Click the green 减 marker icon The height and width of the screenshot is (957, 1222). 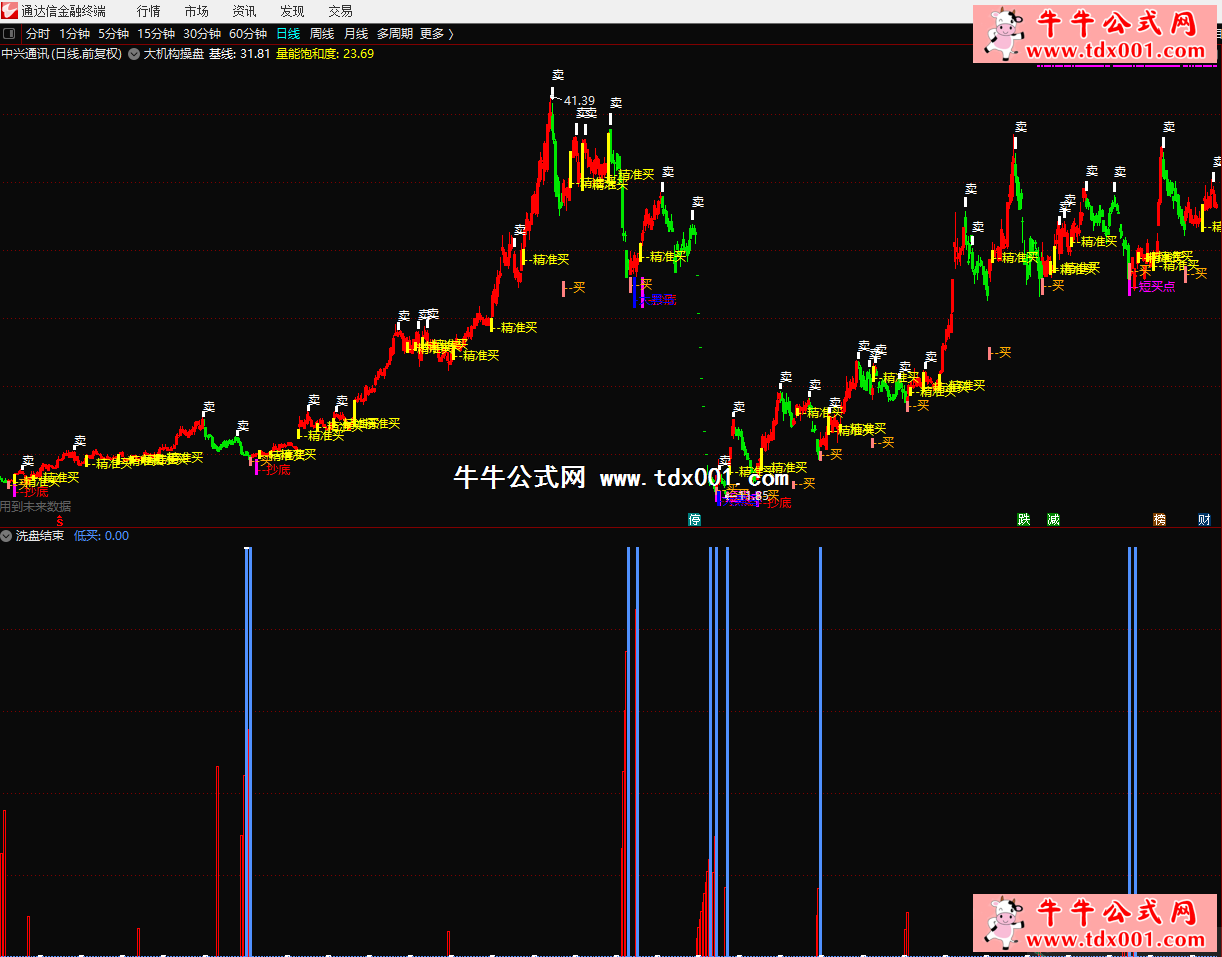pyautogui.click(x=1053, y=520)
